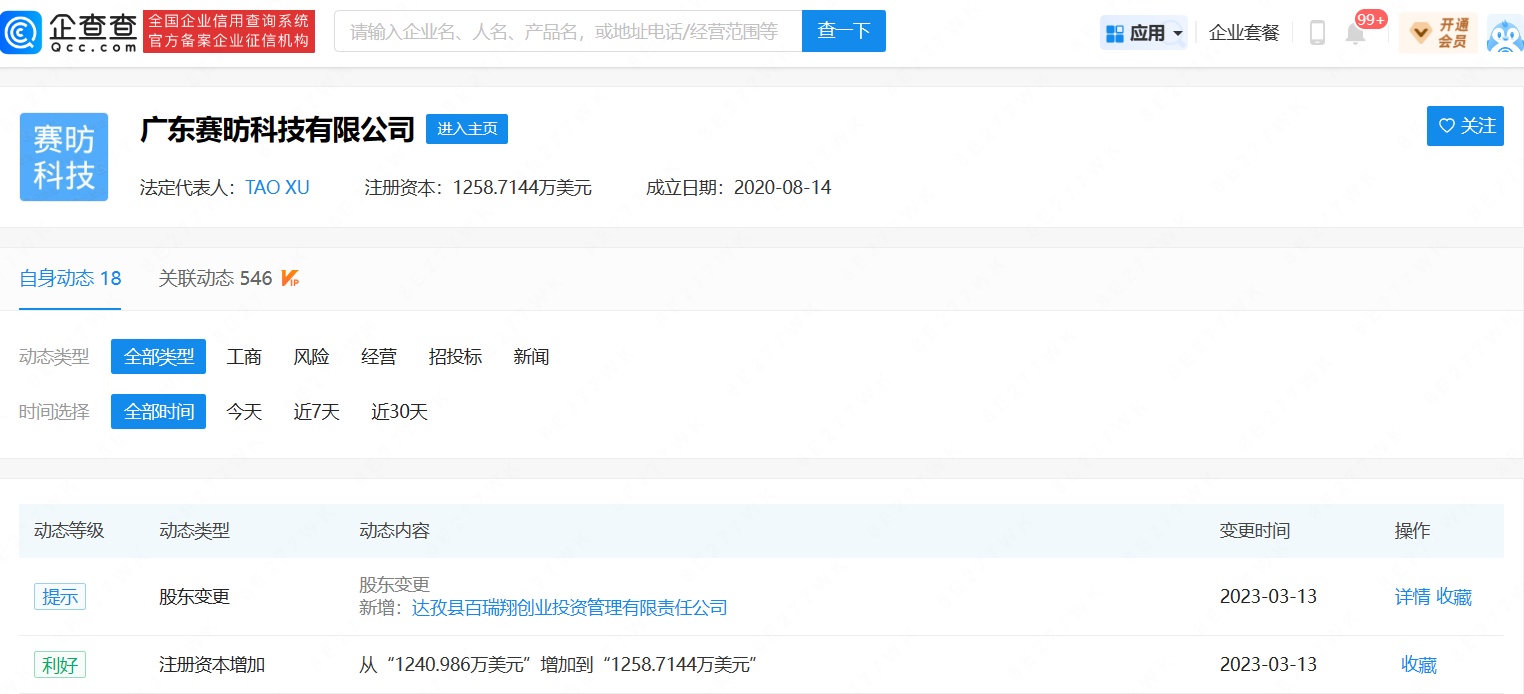
Task: Expand the 应用 dropdown menu
Action: point(1144,33)
